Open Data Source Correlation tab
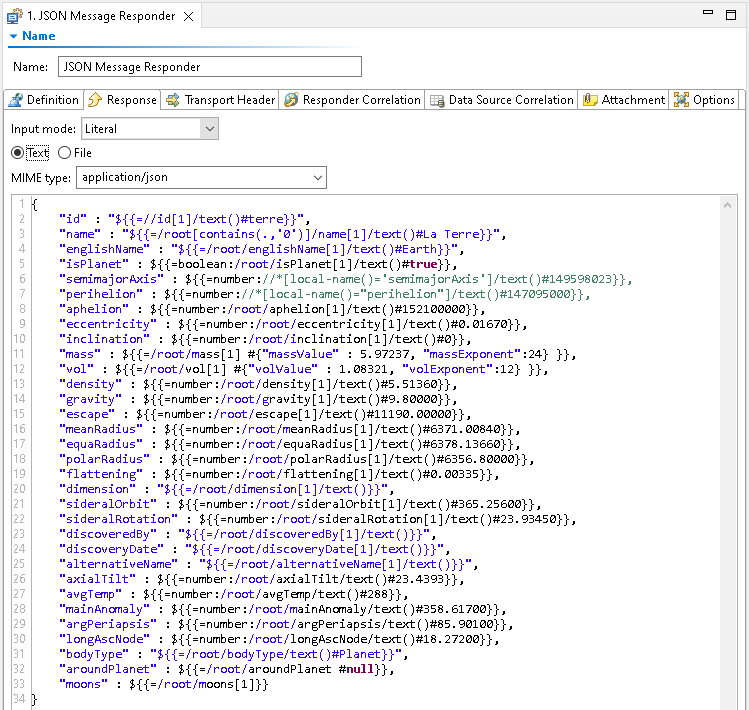Viewport: 749px width, 710px height. point(502,100)
